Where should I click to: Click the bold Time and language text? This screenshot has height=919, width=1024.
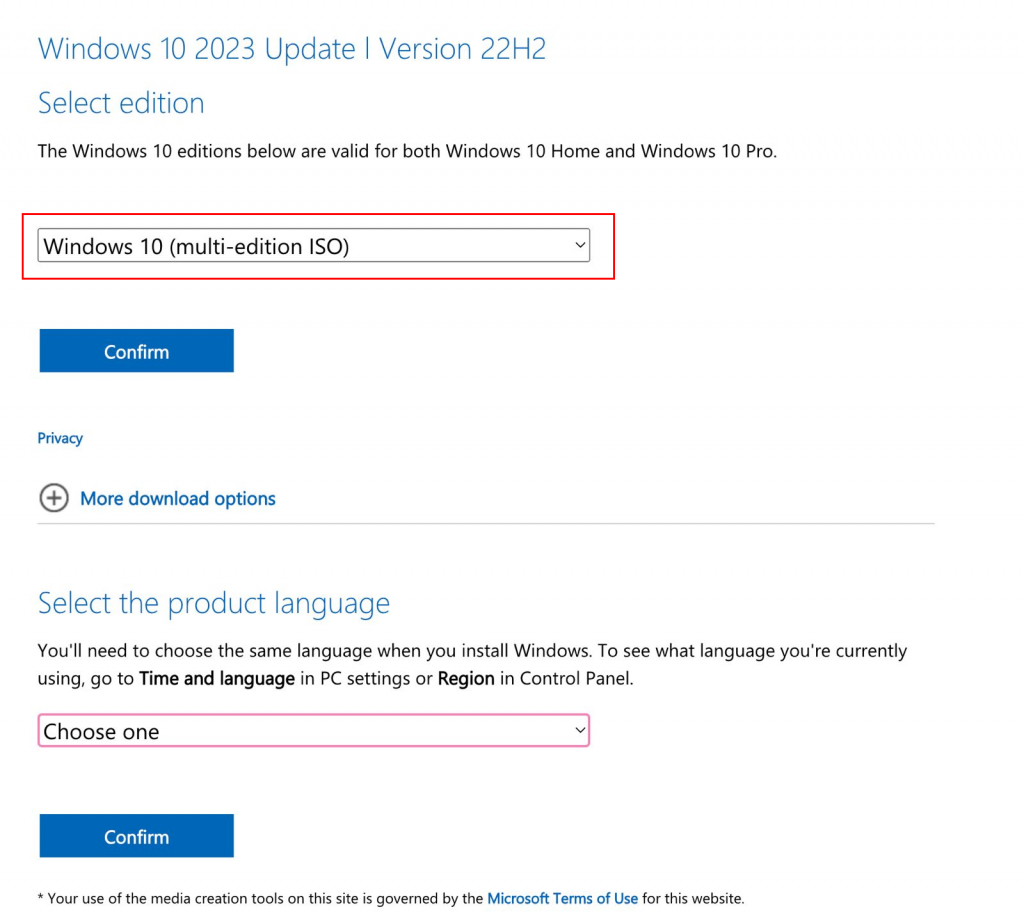coord(217,679)
